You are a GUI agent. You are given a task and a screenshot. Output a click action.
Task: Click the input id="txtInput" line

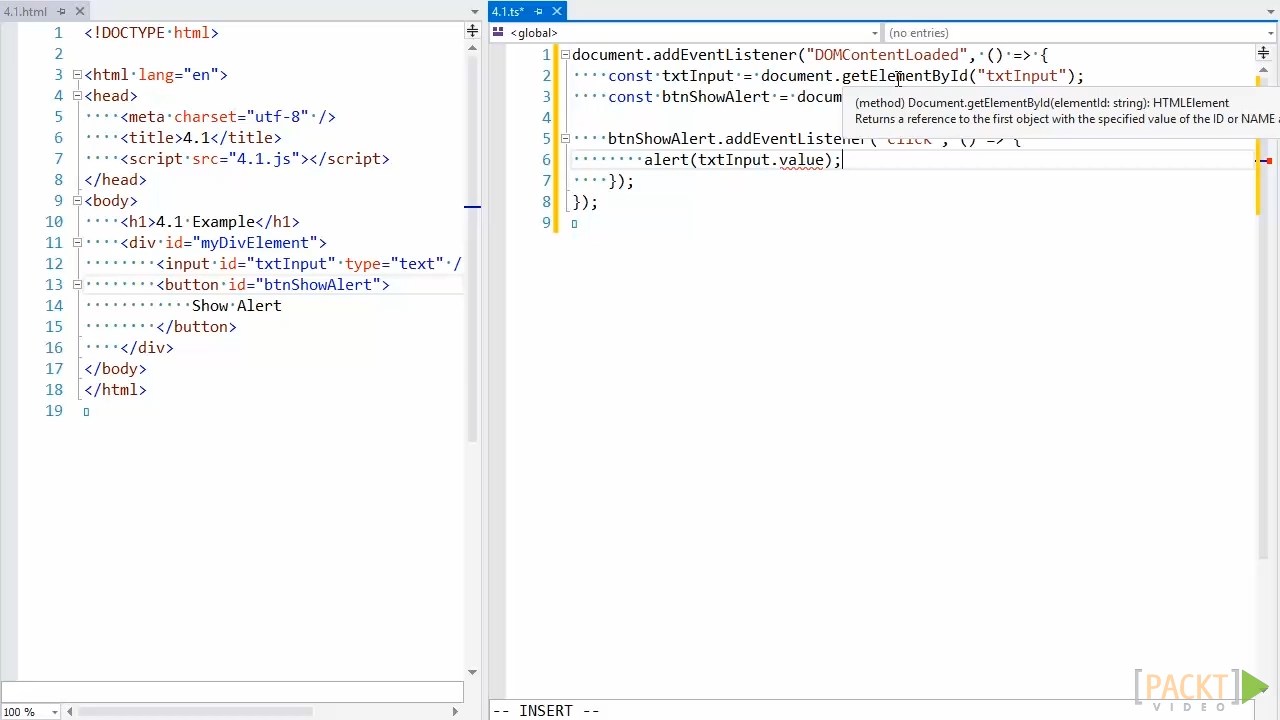[x=309, y=264]
